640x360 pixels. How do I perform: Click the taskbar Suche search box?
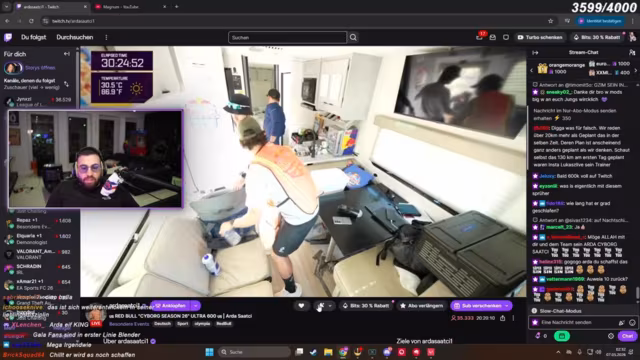pos(255,352)
